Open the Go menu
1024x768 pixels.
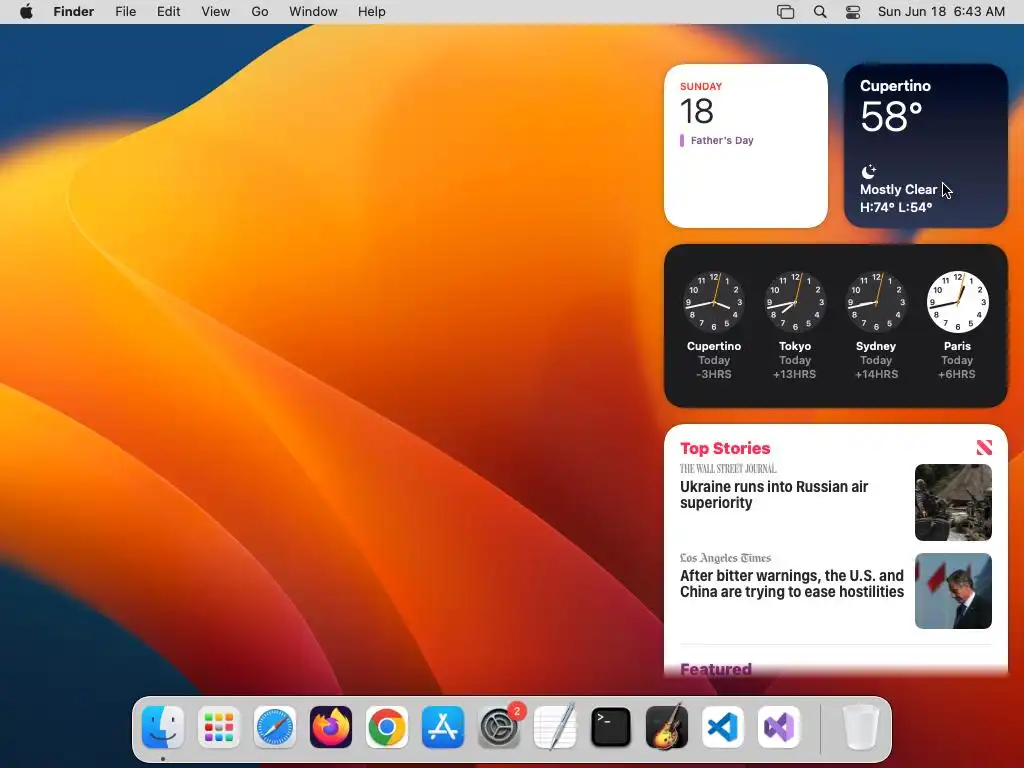[260, 12]
